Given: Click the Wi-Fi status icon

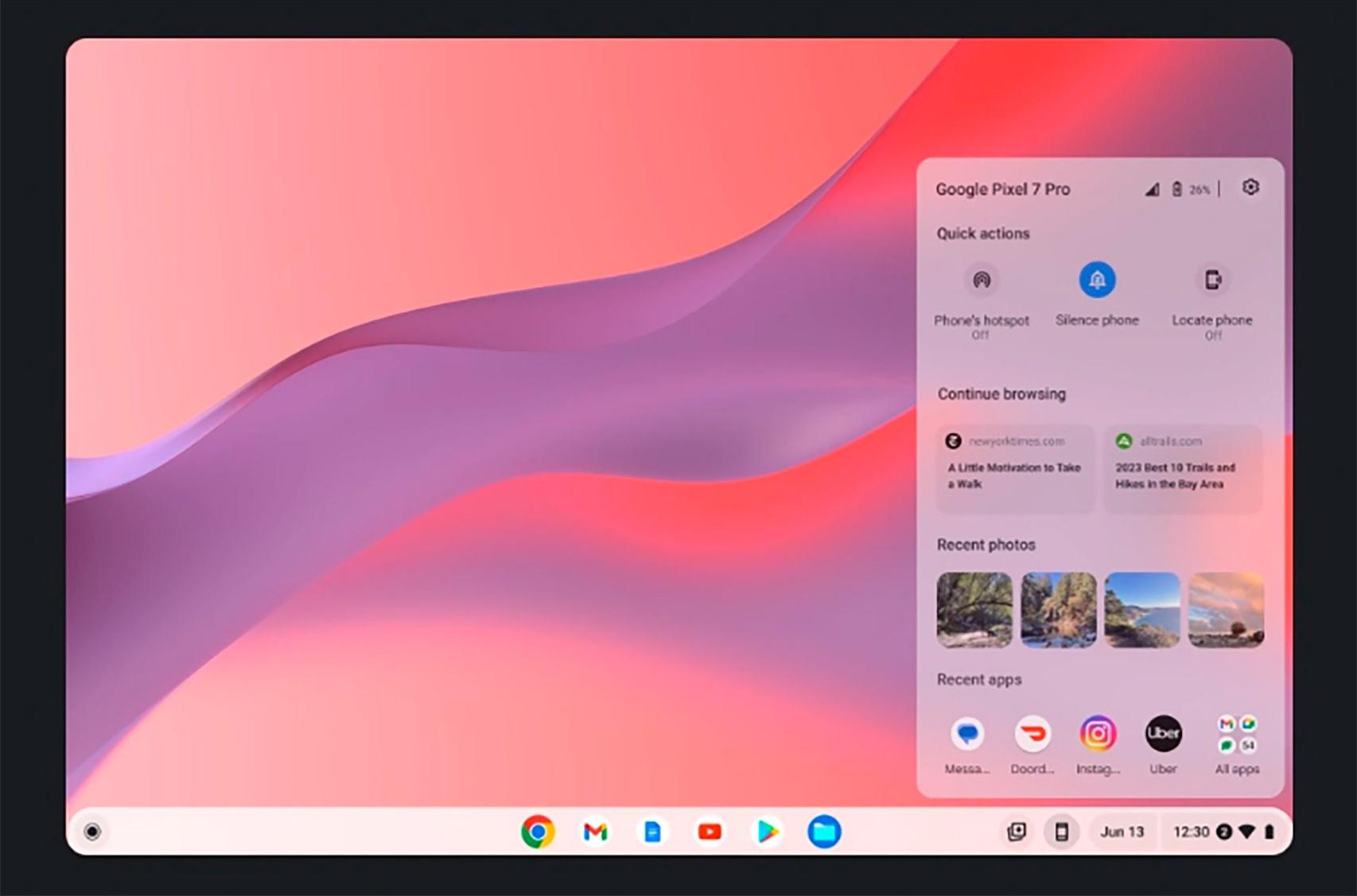Looking at the screenshot, I should point(1246,832).
